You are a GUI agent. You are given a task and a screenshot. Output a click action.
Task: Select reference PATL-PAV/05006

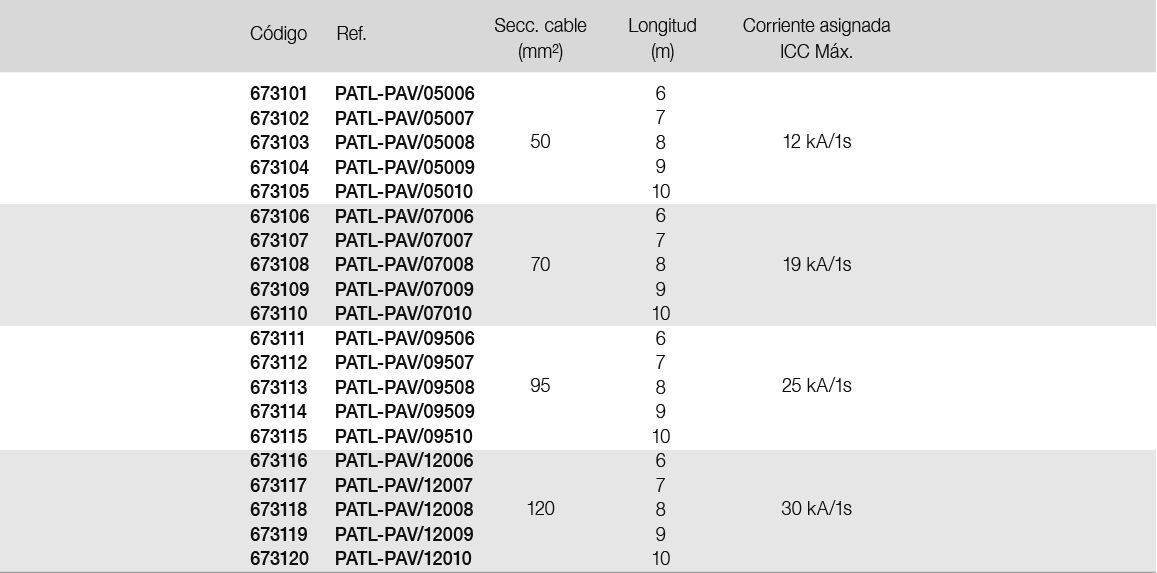point(404,94)
